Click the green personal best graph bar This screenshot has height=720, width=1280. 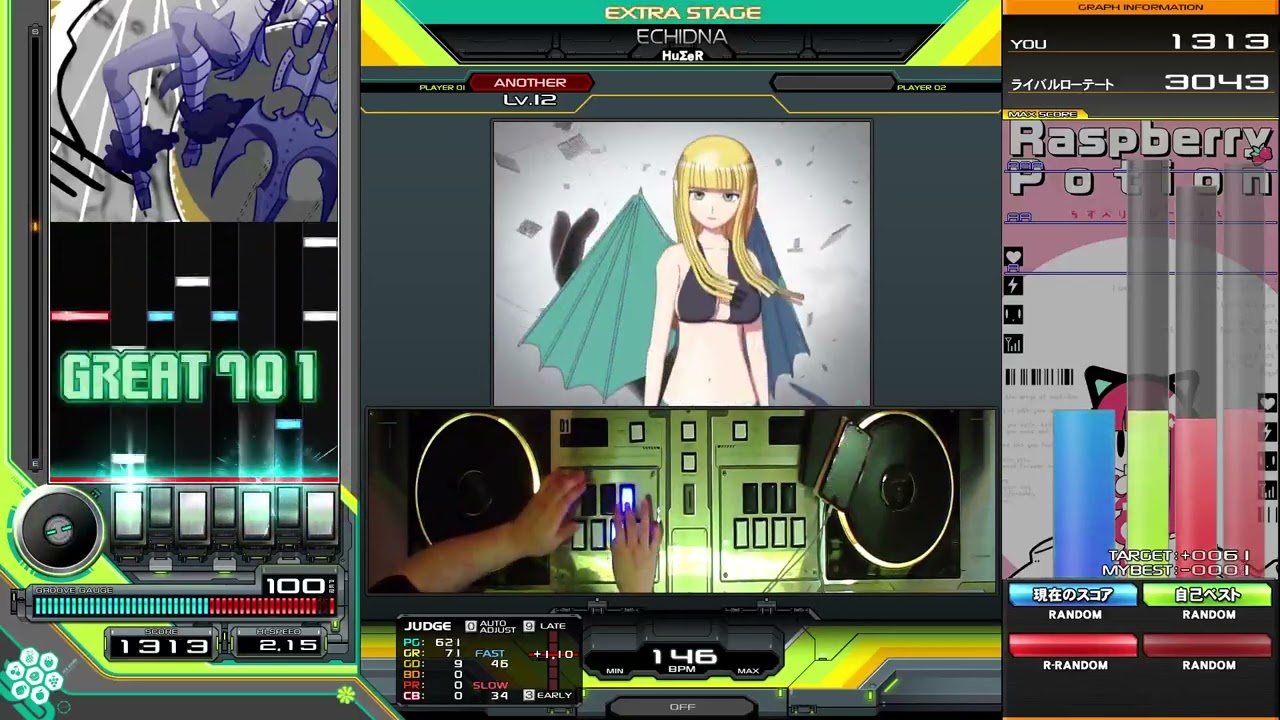[1148, 493]
